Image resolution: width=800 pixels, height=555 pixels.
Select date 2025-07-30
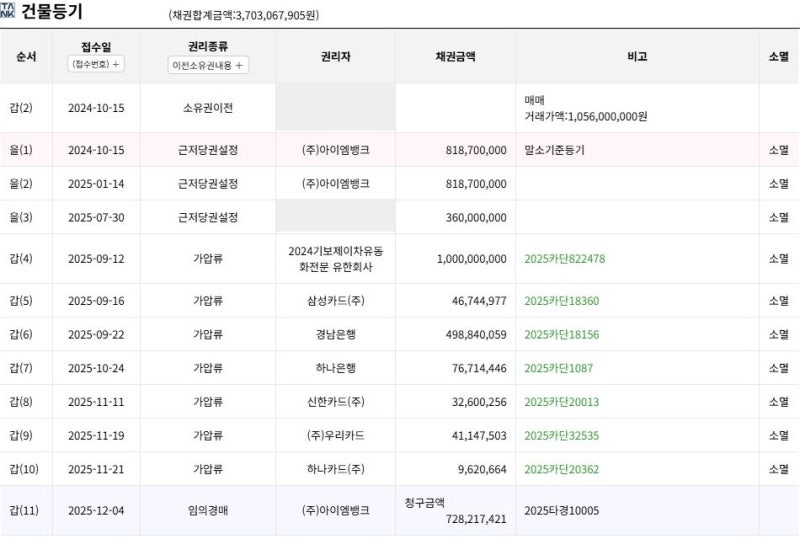(96, 217)
